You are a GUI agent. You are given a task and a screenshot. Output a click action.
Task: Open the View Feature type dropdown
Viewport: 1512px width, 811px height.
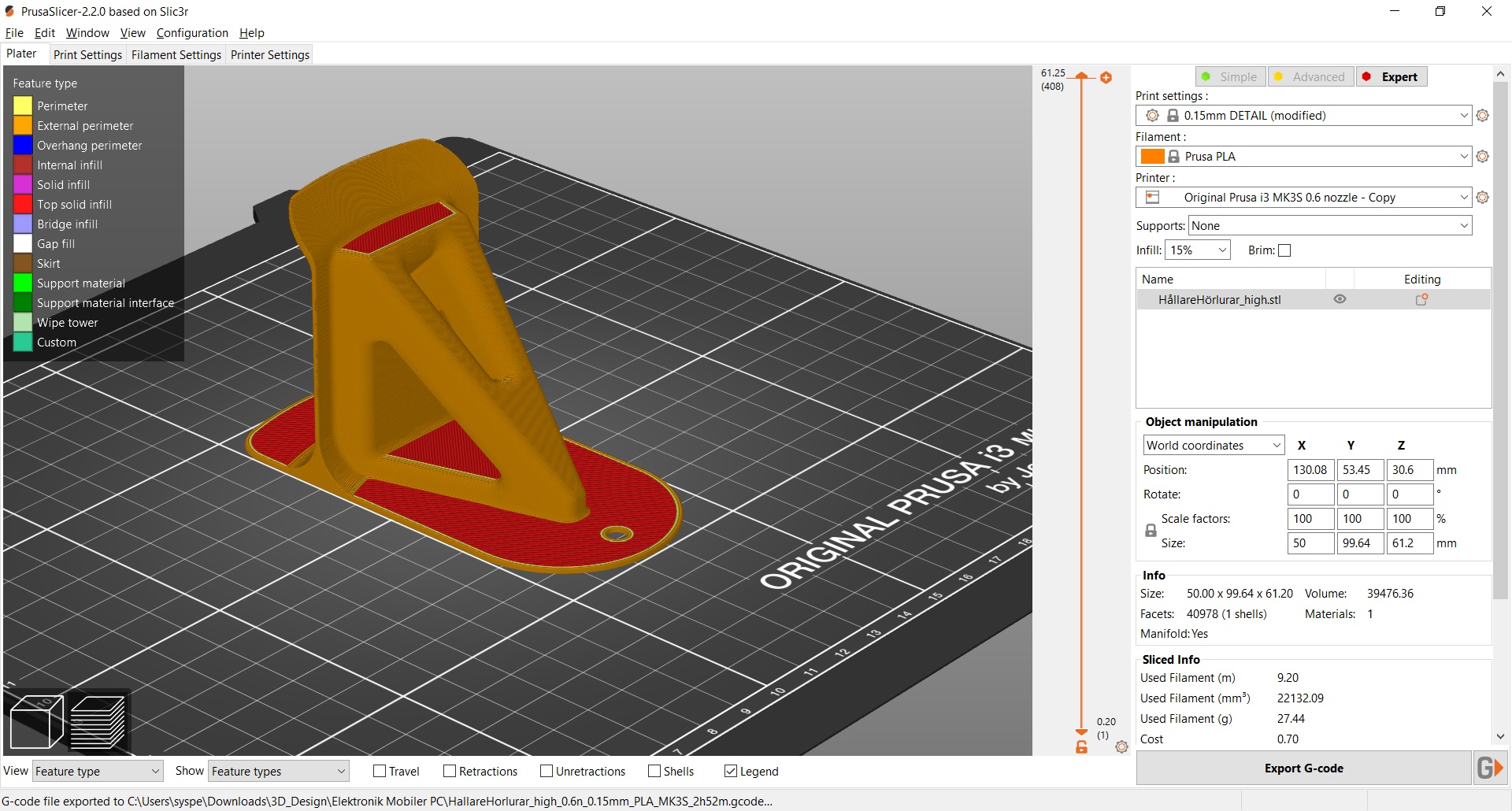point(98,771)
